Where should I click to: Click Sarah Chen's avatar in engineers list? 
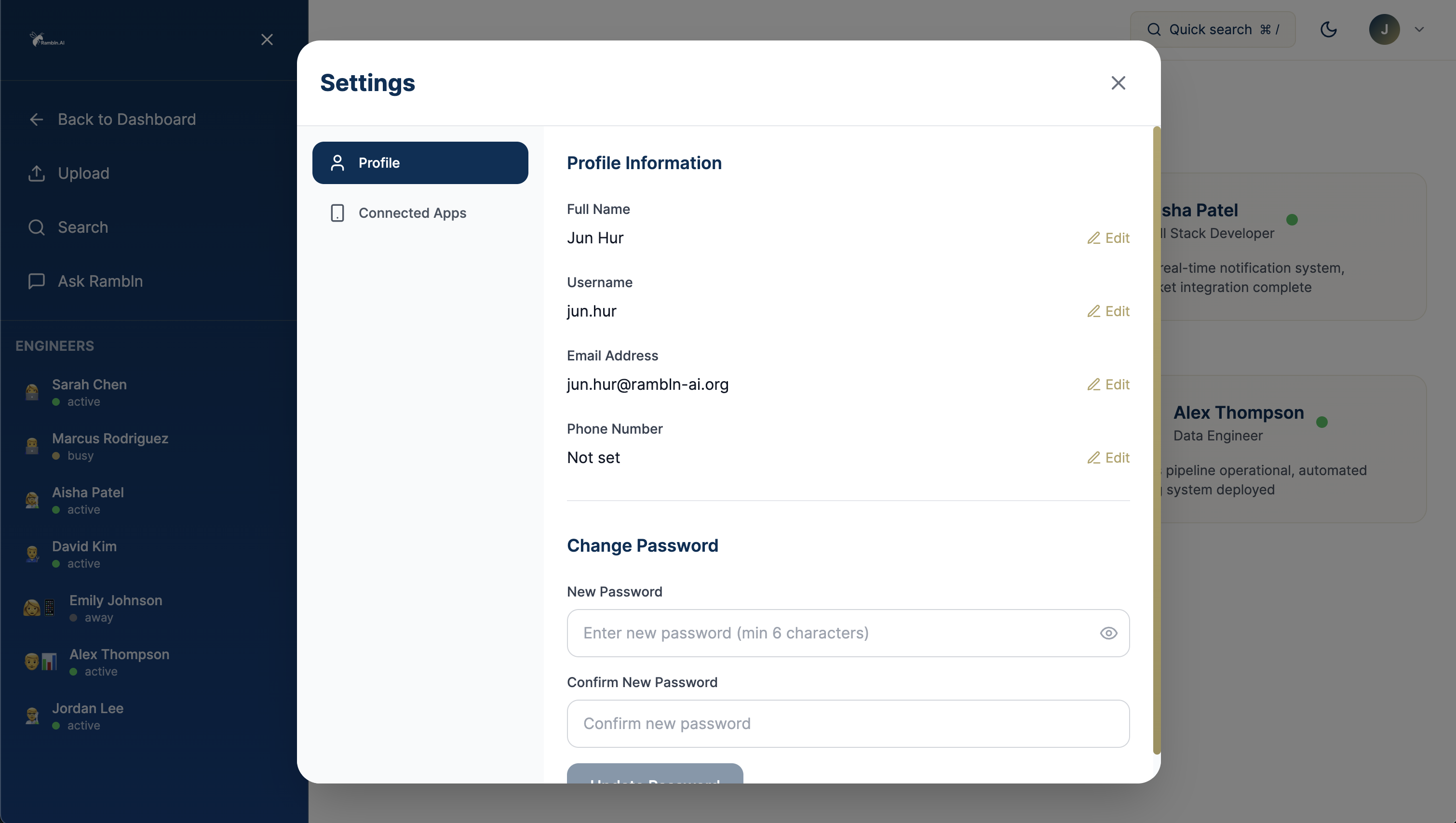[x=32, y=392]
